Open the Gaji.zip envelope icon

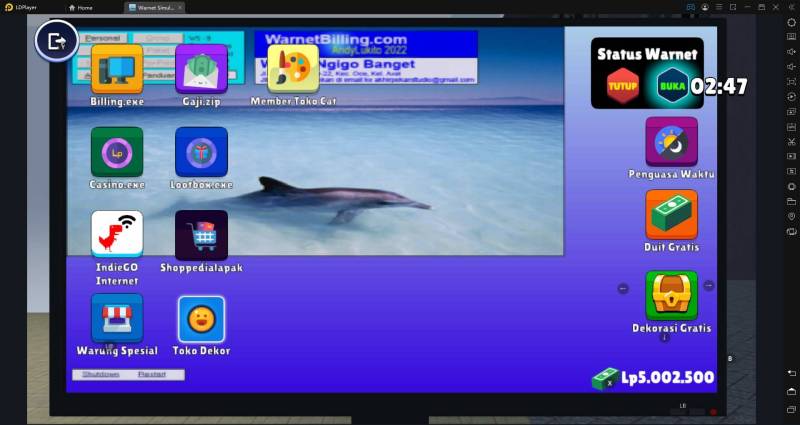pos(201,69)
